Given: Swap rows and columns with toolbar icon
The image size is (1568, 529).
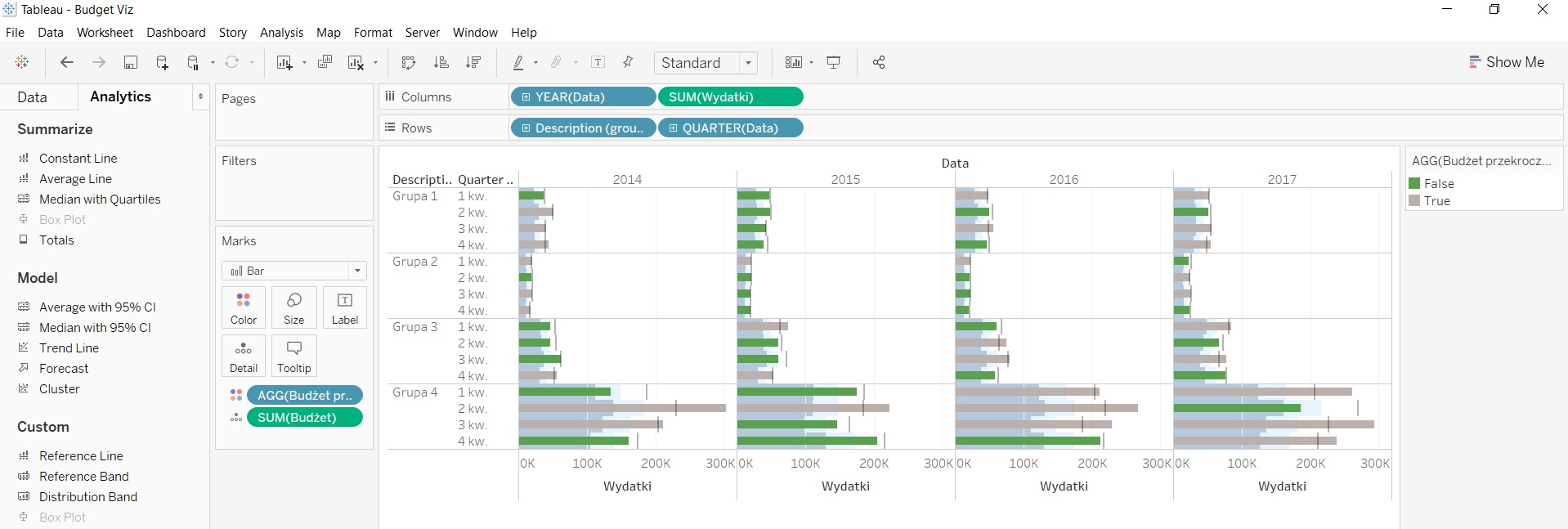Looking at the screenshot, I should click(409, 63).
